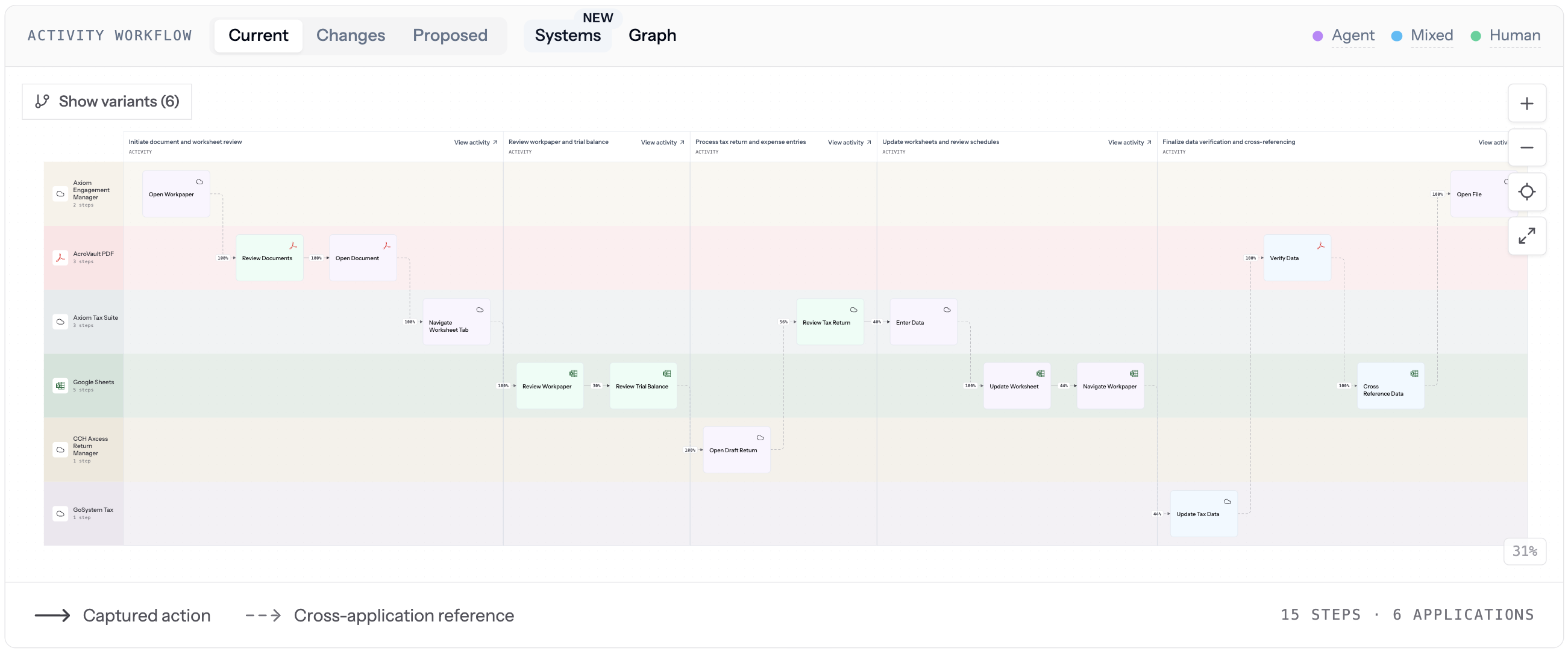Click the PDF icon on Review Documents card

pos(293,246)
